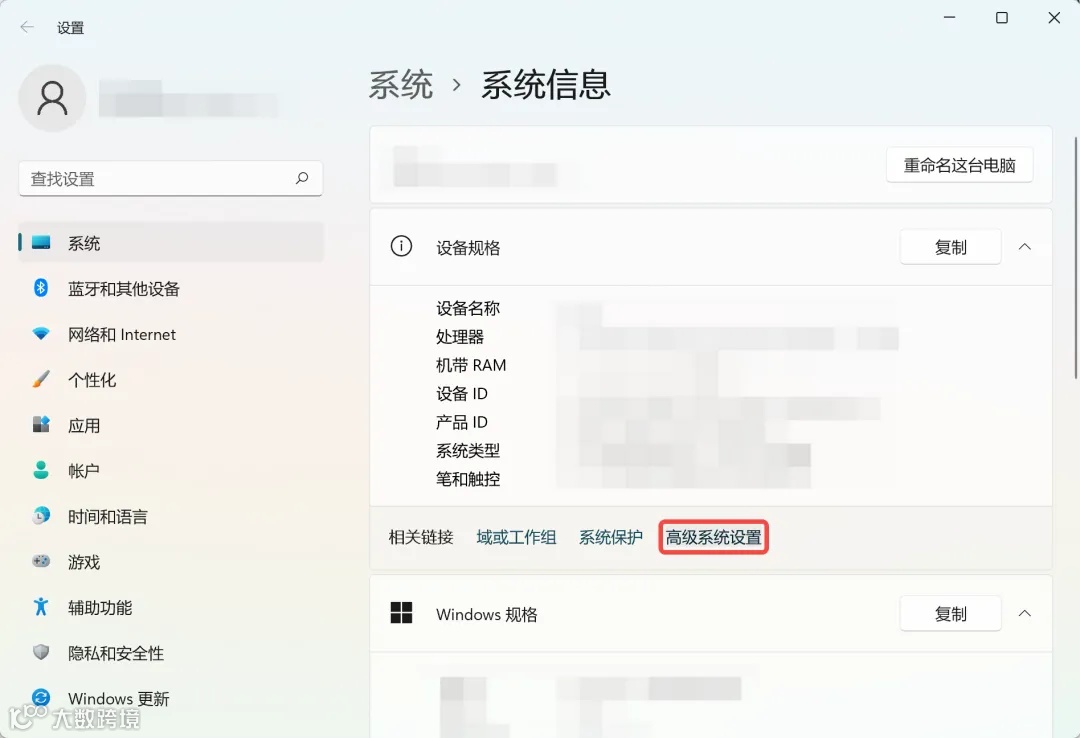Screen dimensions: 1080x738
Task: Collapse the Windows 规格 section chevron
Action: 1025,613
